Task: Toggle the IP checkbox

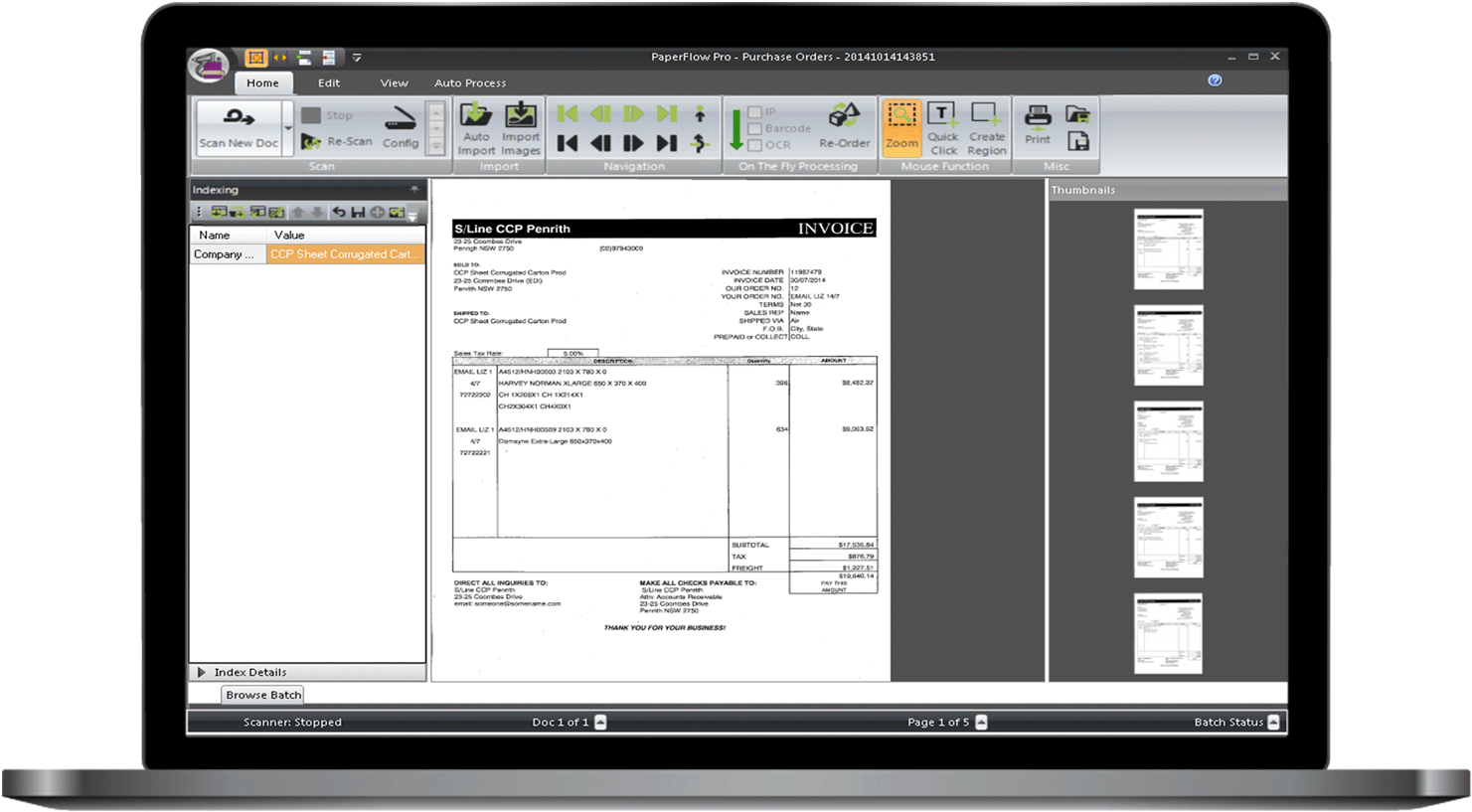Action: click(x=754, y=112)
